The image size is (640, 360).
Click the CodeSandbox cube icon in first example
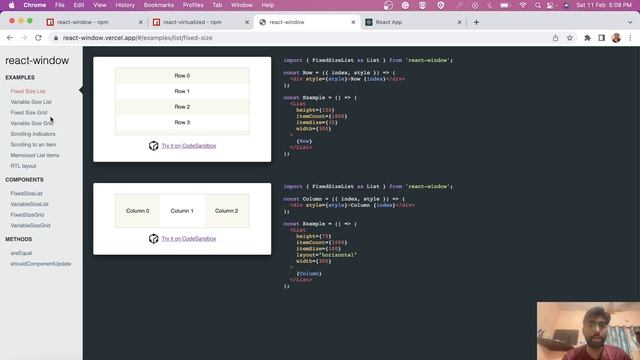(x=153, y=146)
